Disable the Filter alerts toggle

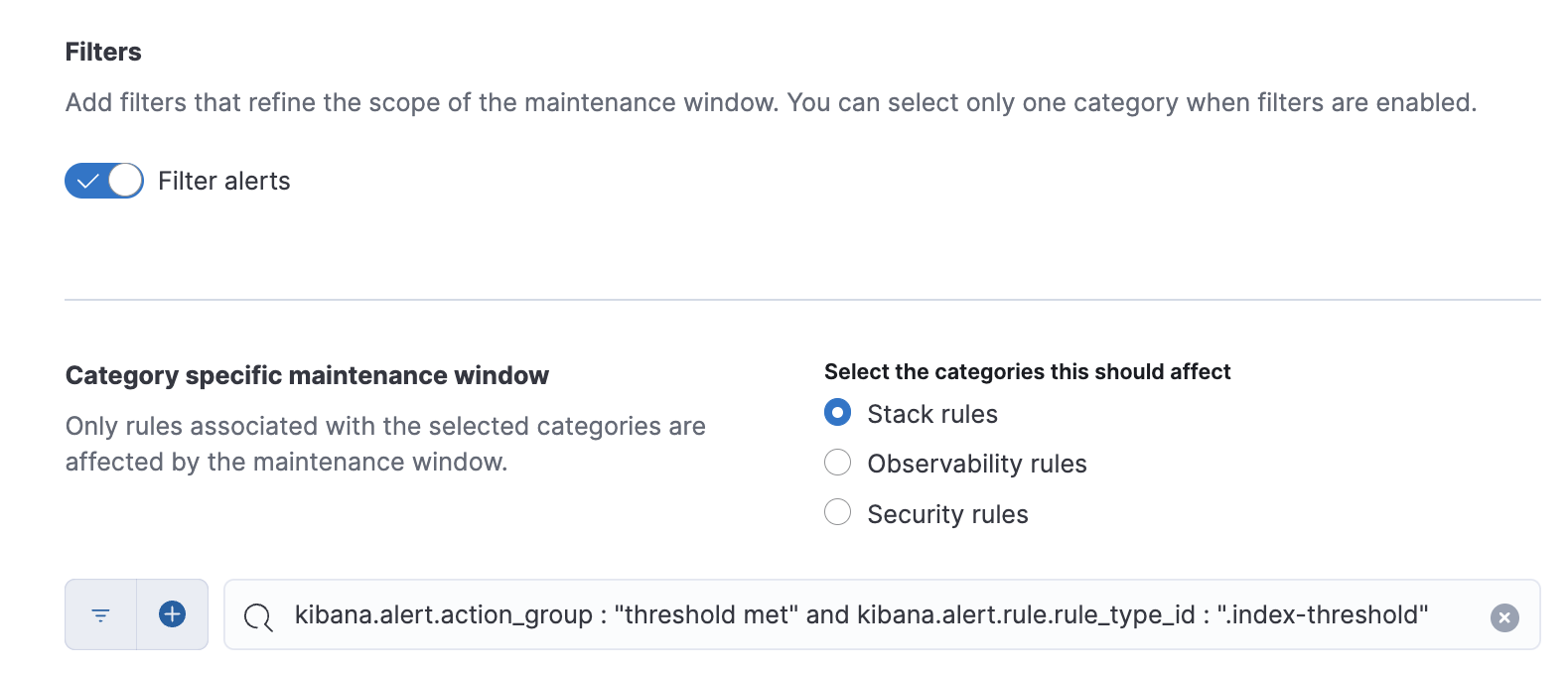coord(103,180)
